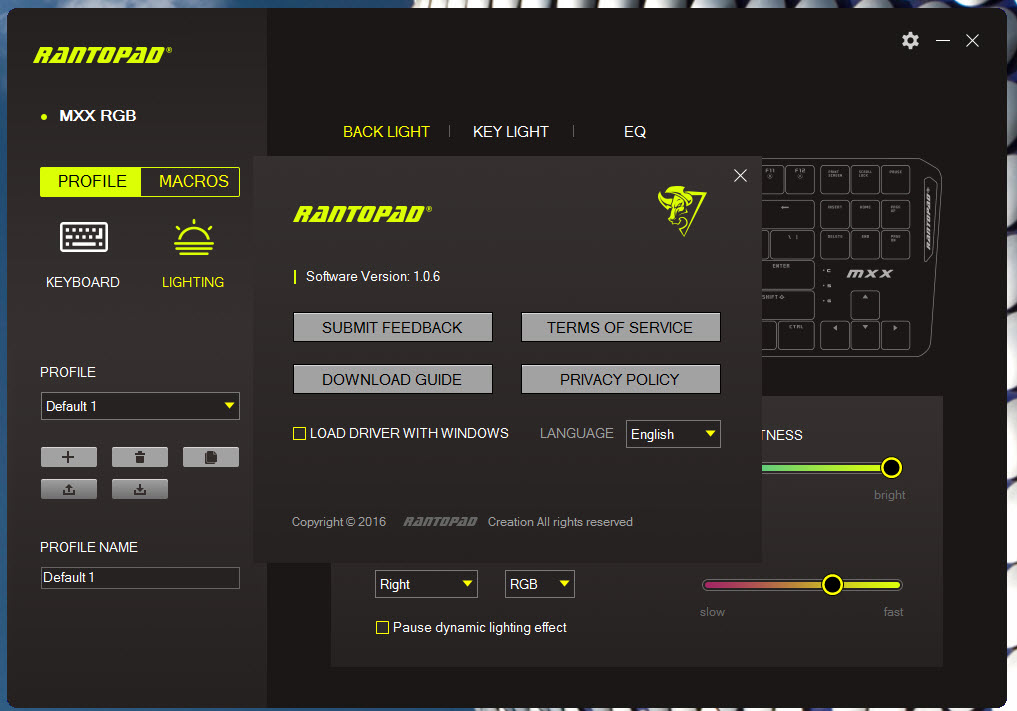The image size is (1017, 711).
Task: Click the F12 key on keyboard image
Action: [x=800, y=180]
